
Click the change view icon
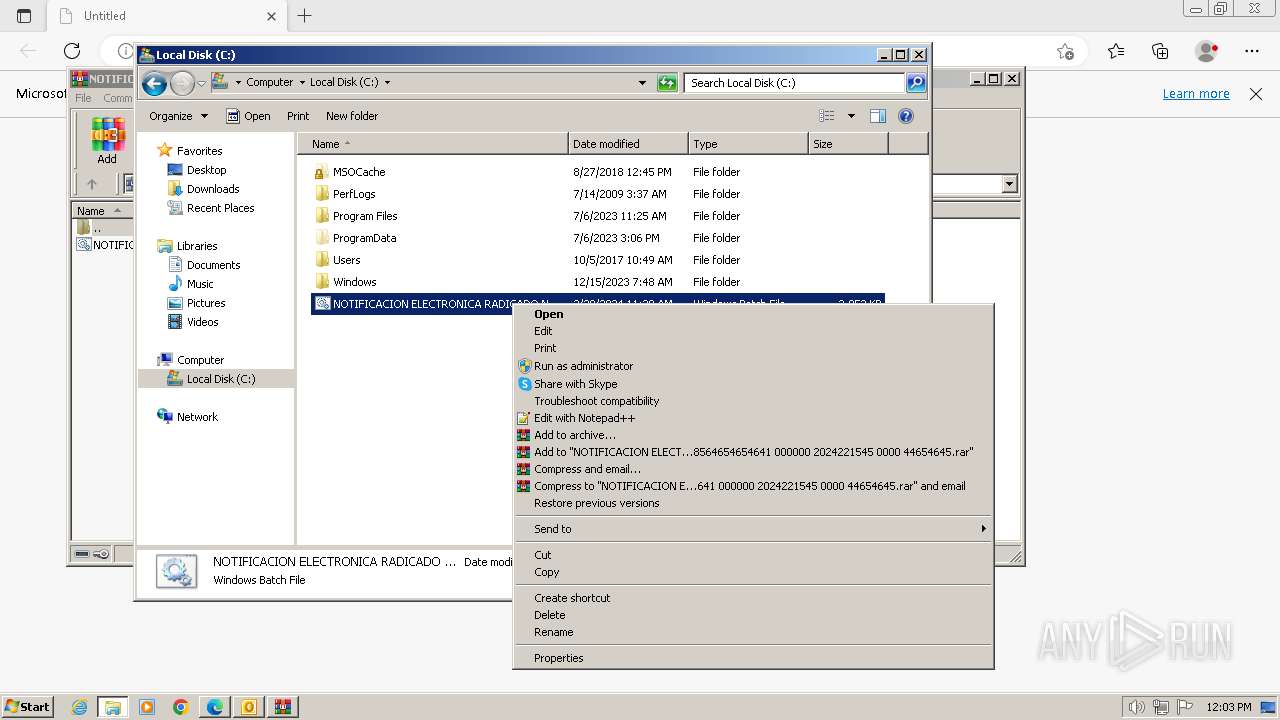(x=827, y=116)
